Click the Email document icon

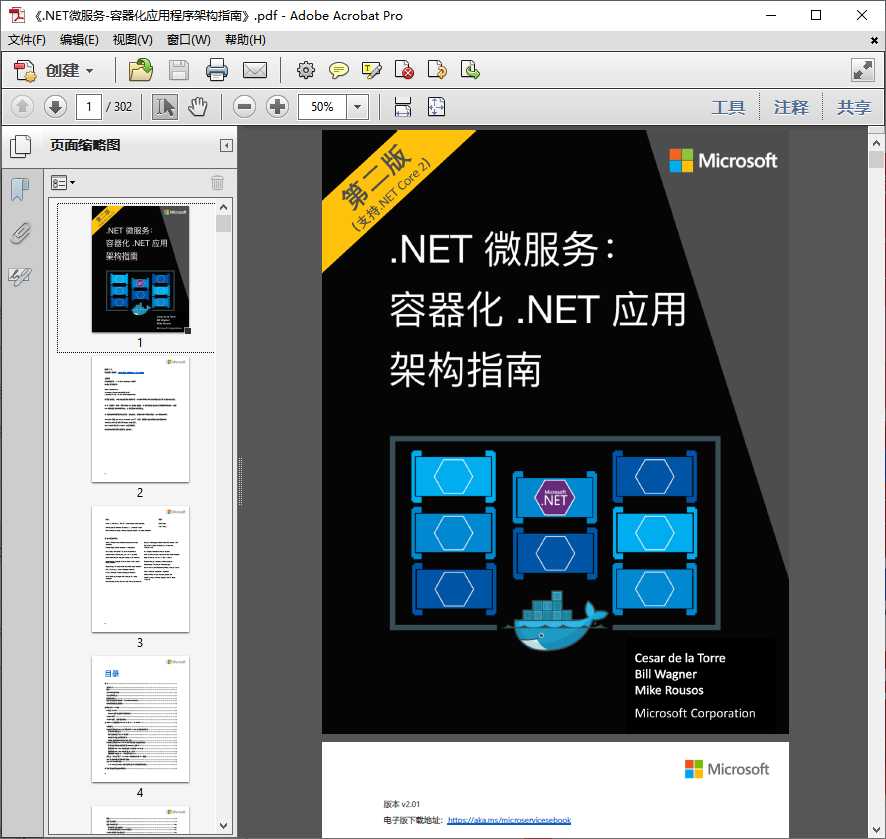click(x=255, y=70)
